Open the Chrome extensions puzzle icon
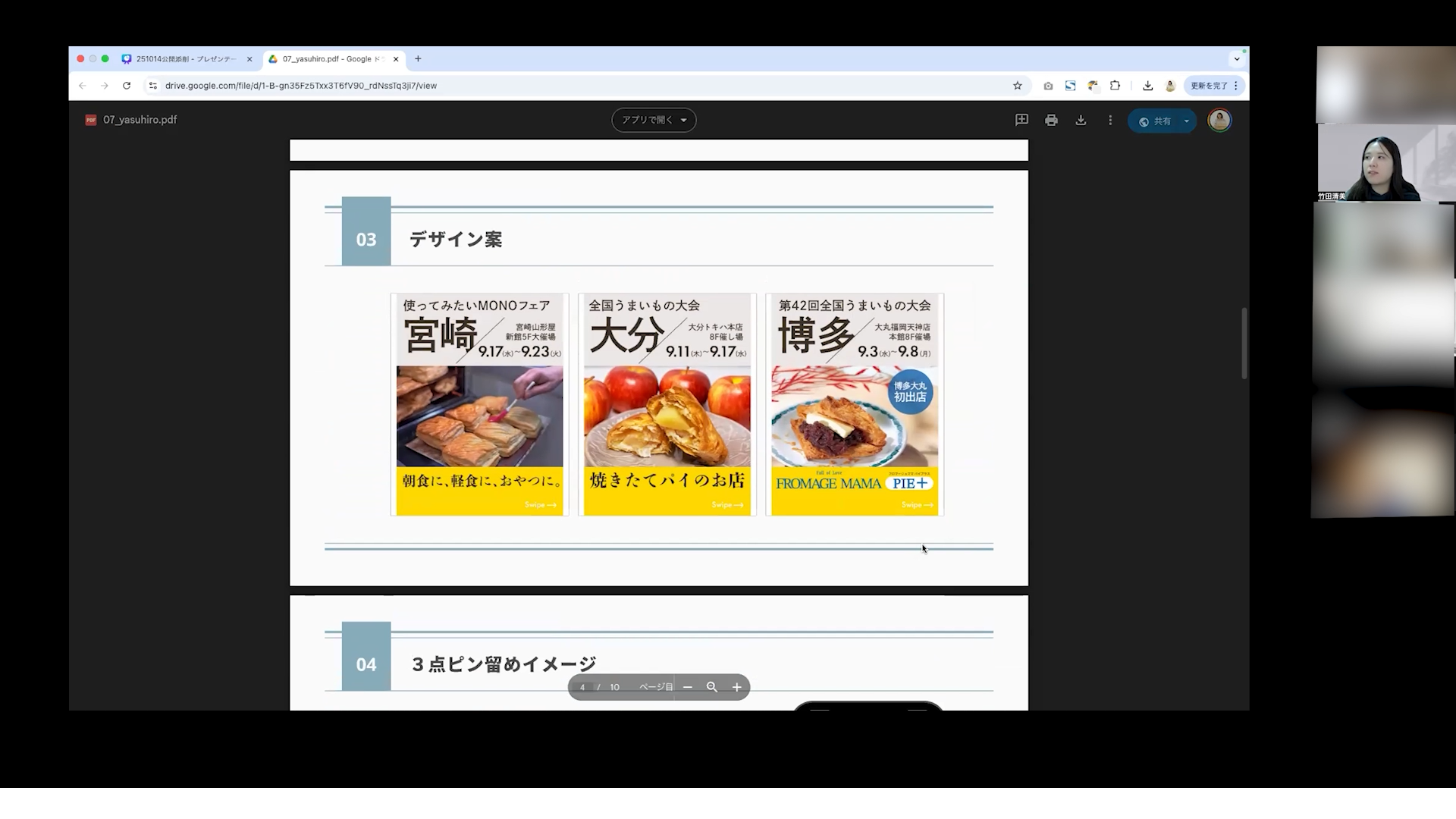Viewport: 1456px width, 819px height. [x=1115, y=86]
